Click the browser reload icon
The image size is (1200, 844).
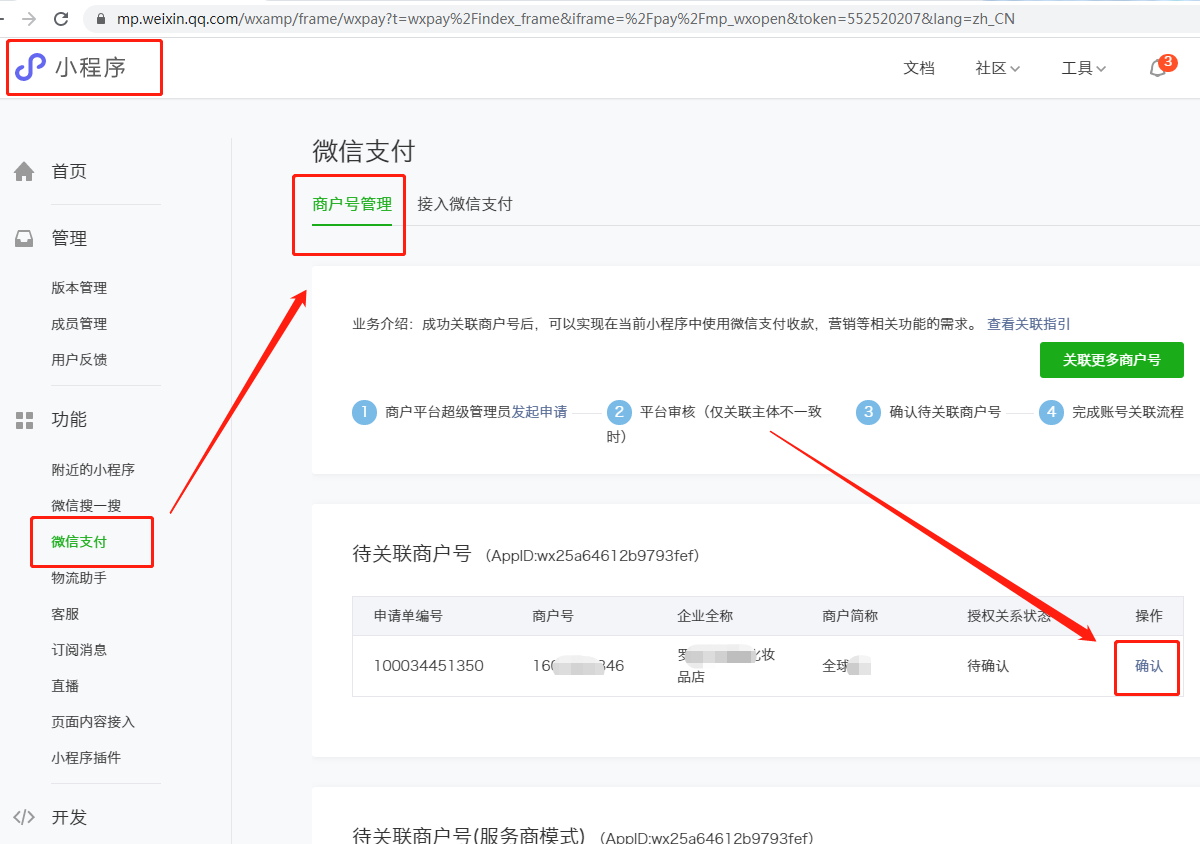pyautogui.click(x=61, y=19)
